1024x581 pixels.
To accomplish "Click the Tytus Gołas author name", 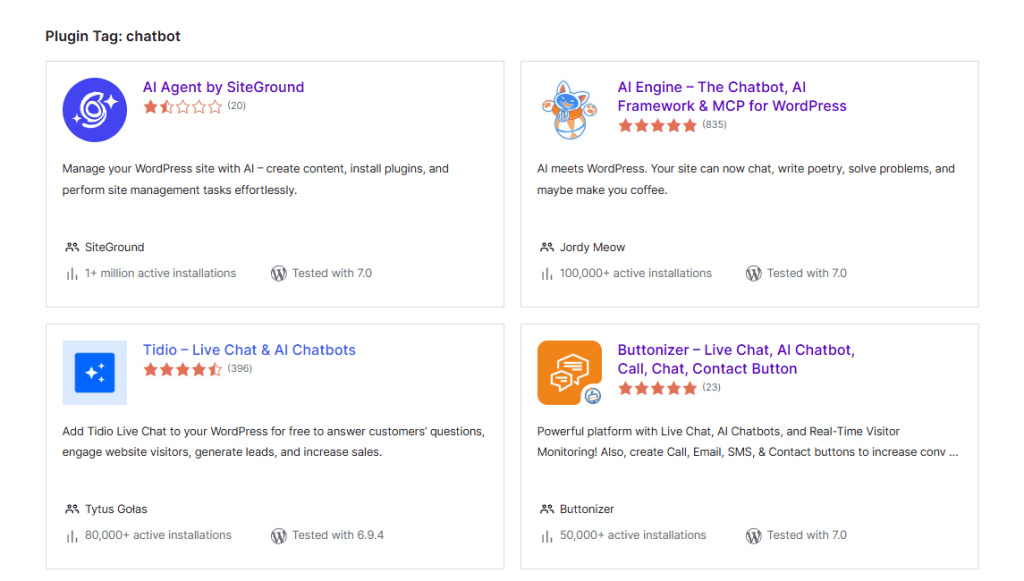I will [x=116, y=509].
